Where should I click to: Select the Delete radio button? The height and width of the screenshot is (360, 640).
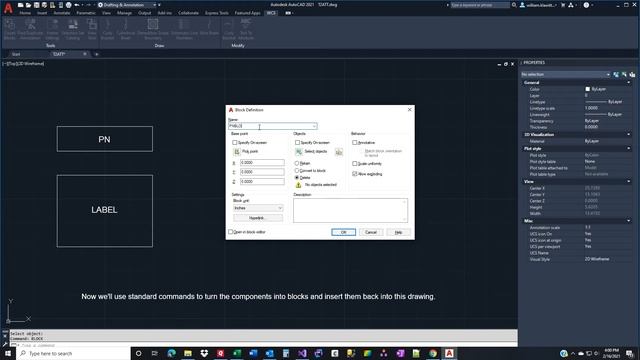click(297, 178)
